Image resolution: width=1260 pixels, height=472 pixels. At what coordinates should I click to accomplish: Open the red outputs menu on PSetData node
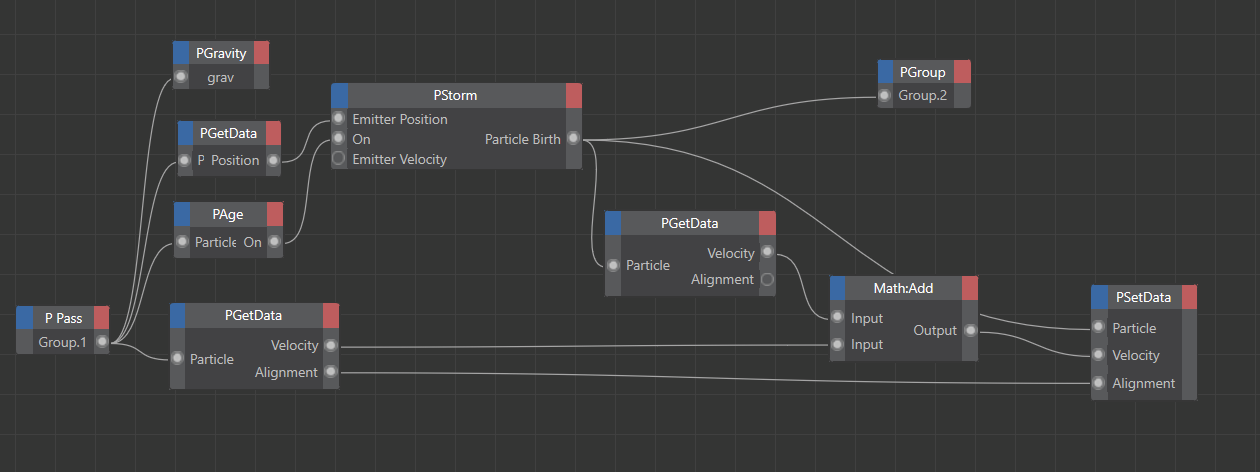pyautogui.click(x=1189, y=297)
